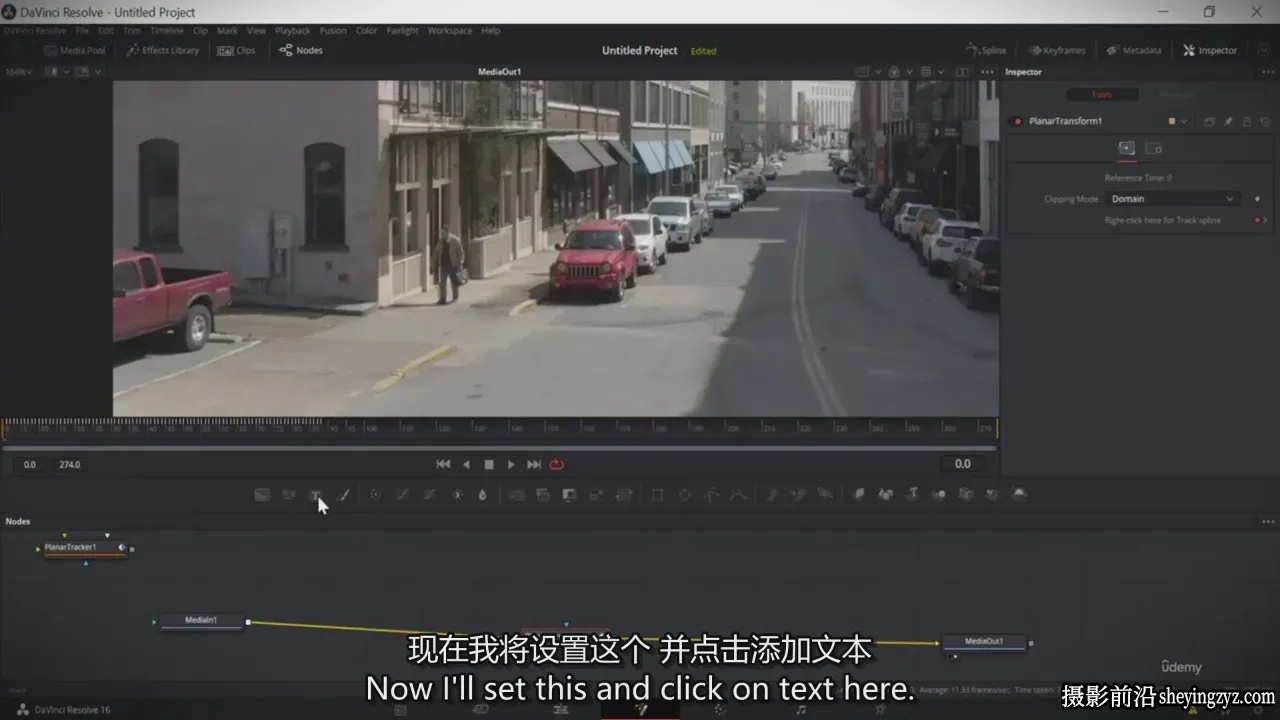
Task: Select the Text+ tool in Fusion toolbar
Action: point(316,495)
